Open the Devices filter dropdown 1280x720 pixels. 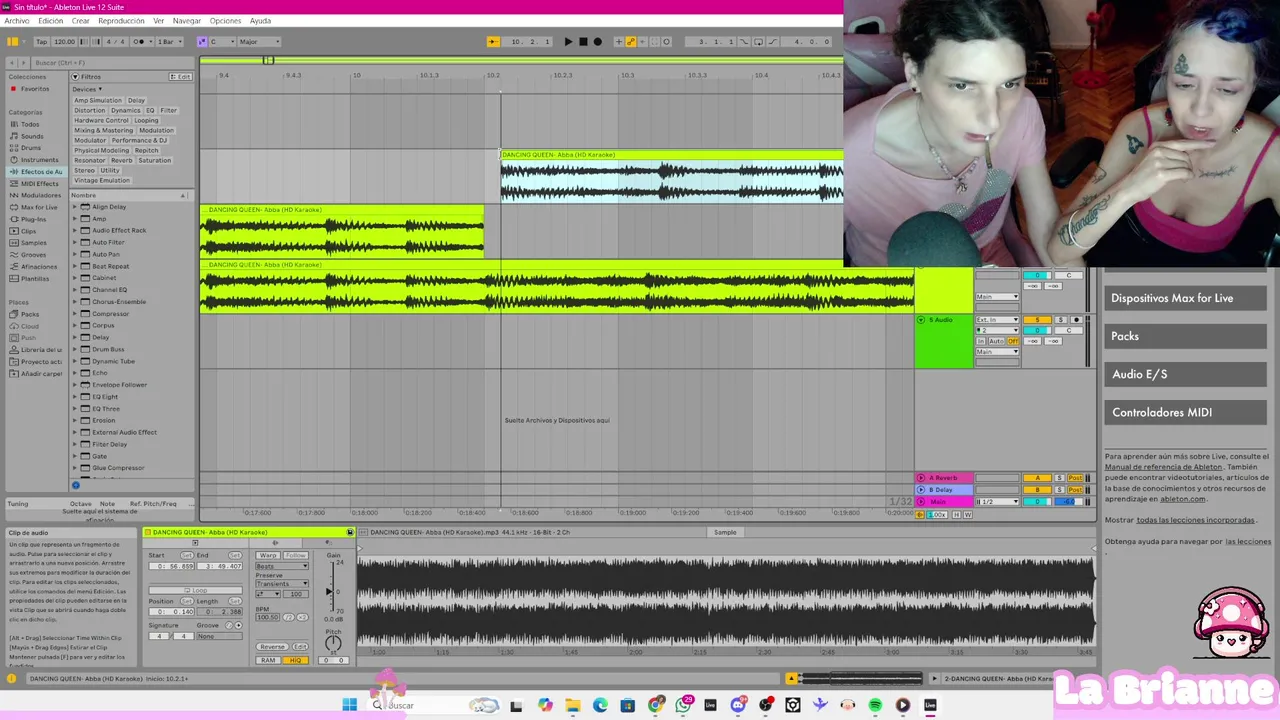pos(86,89)
